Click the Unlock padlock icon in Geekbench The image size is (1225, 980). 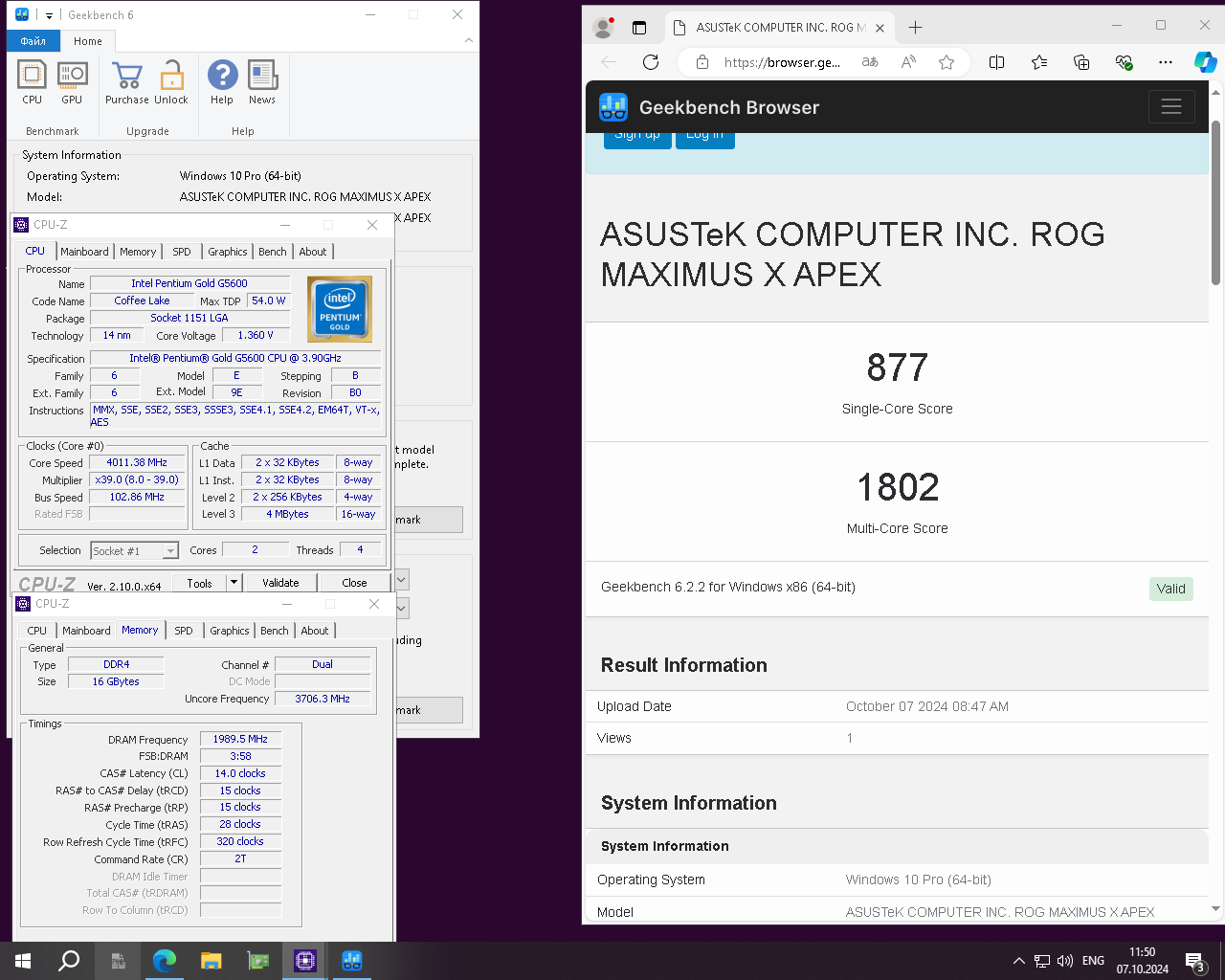[x=171, y=81]
